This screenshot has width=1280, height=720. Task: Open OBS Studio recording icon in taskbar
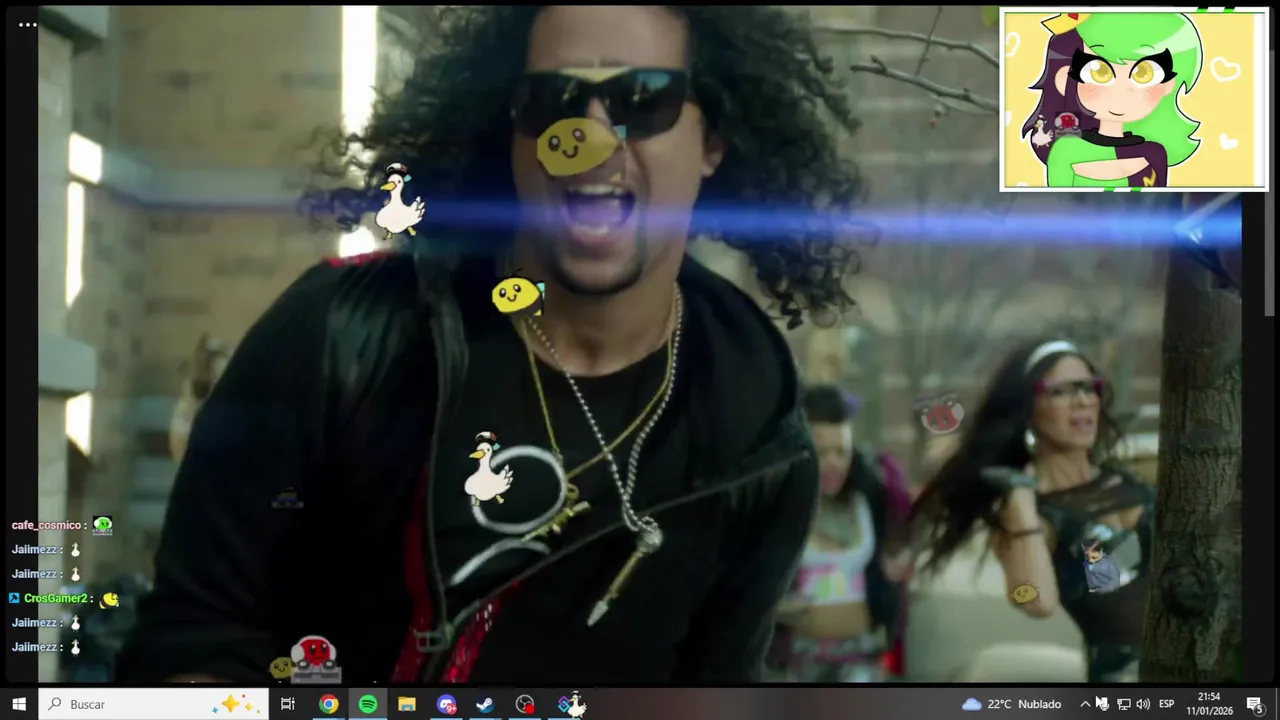tap(524, 704)
